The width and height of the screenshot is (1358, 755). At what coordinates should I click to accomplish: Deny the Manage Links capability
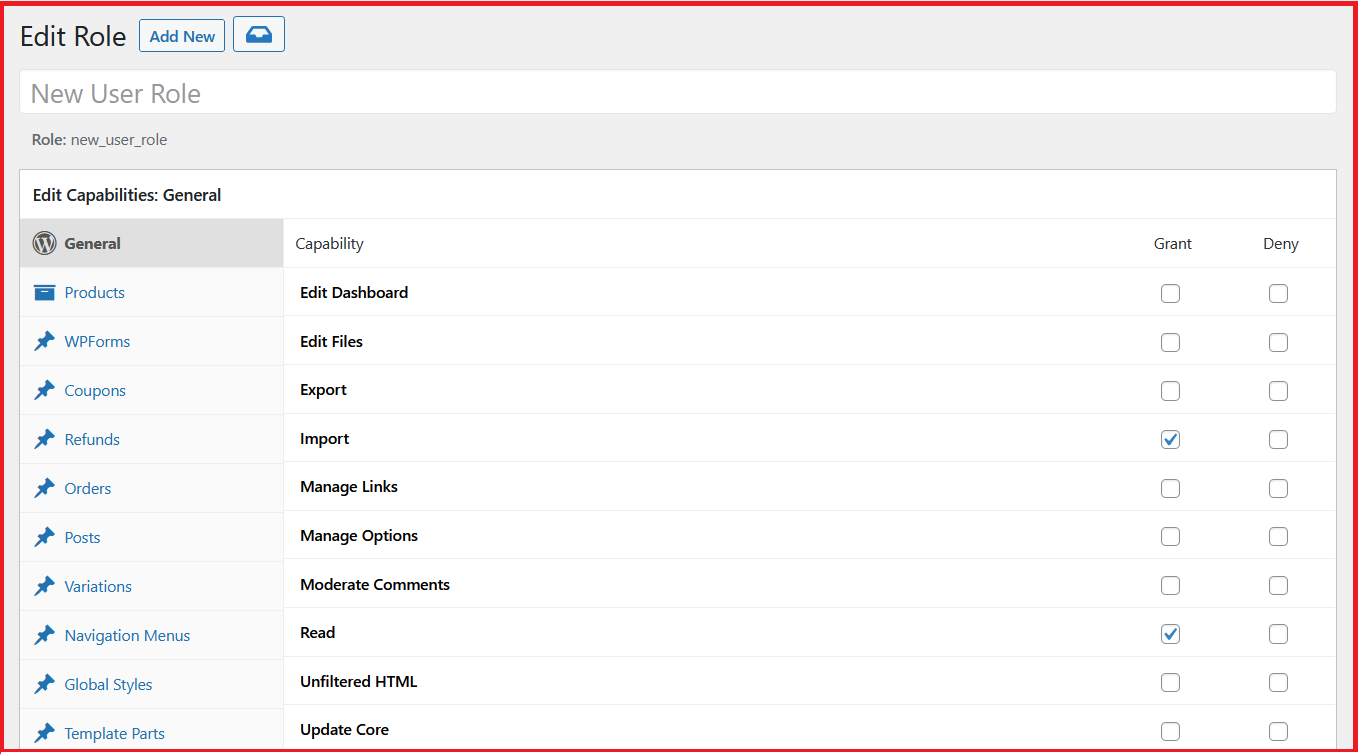tap(1278, 488)
